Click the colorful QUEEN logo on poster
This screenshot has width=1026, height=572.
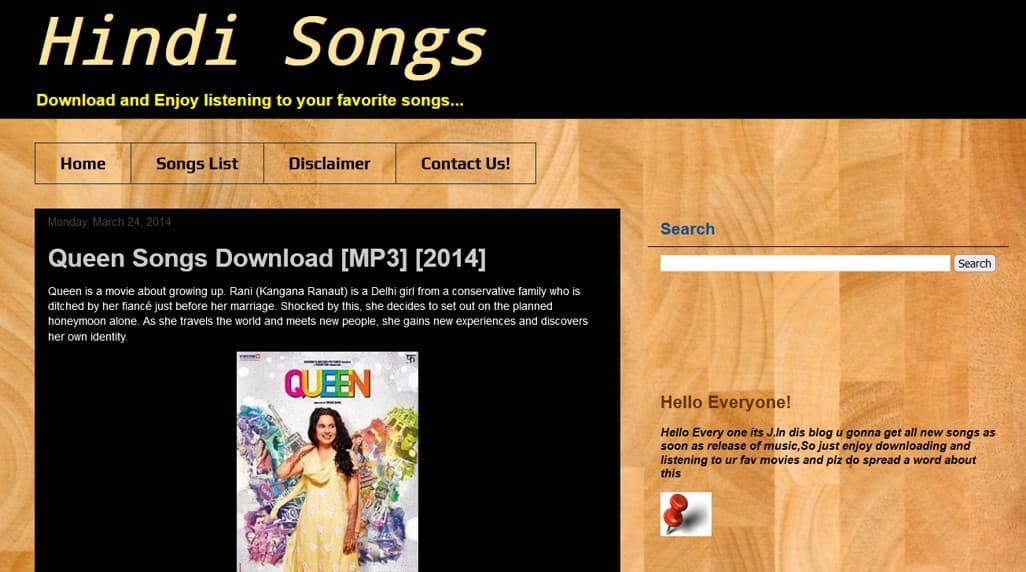pyautogui.click(x=328, y=384)
